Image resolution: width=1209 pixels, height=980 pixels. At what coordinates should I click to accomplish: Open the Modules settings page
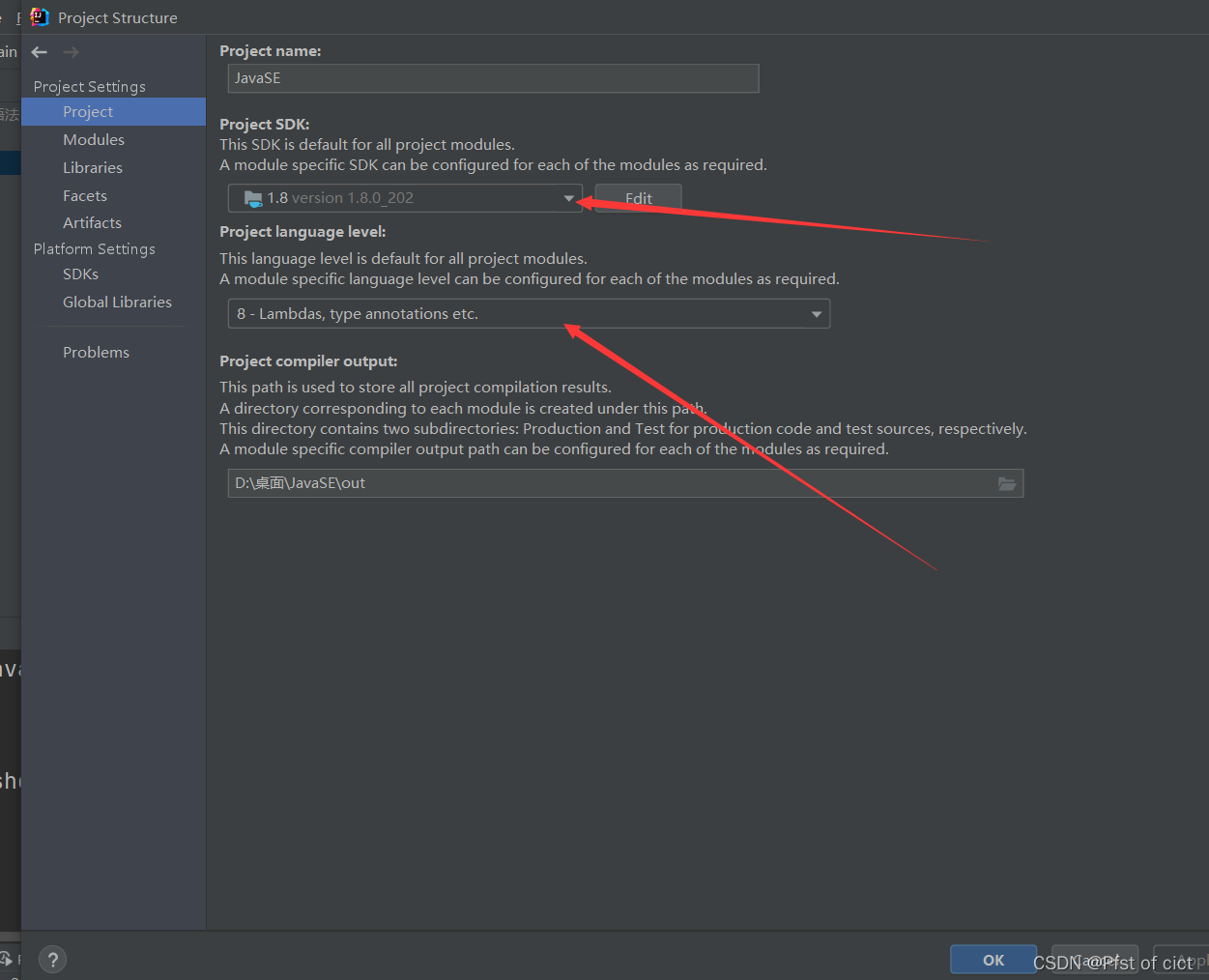pyautogui.click(x=94, y=140)
